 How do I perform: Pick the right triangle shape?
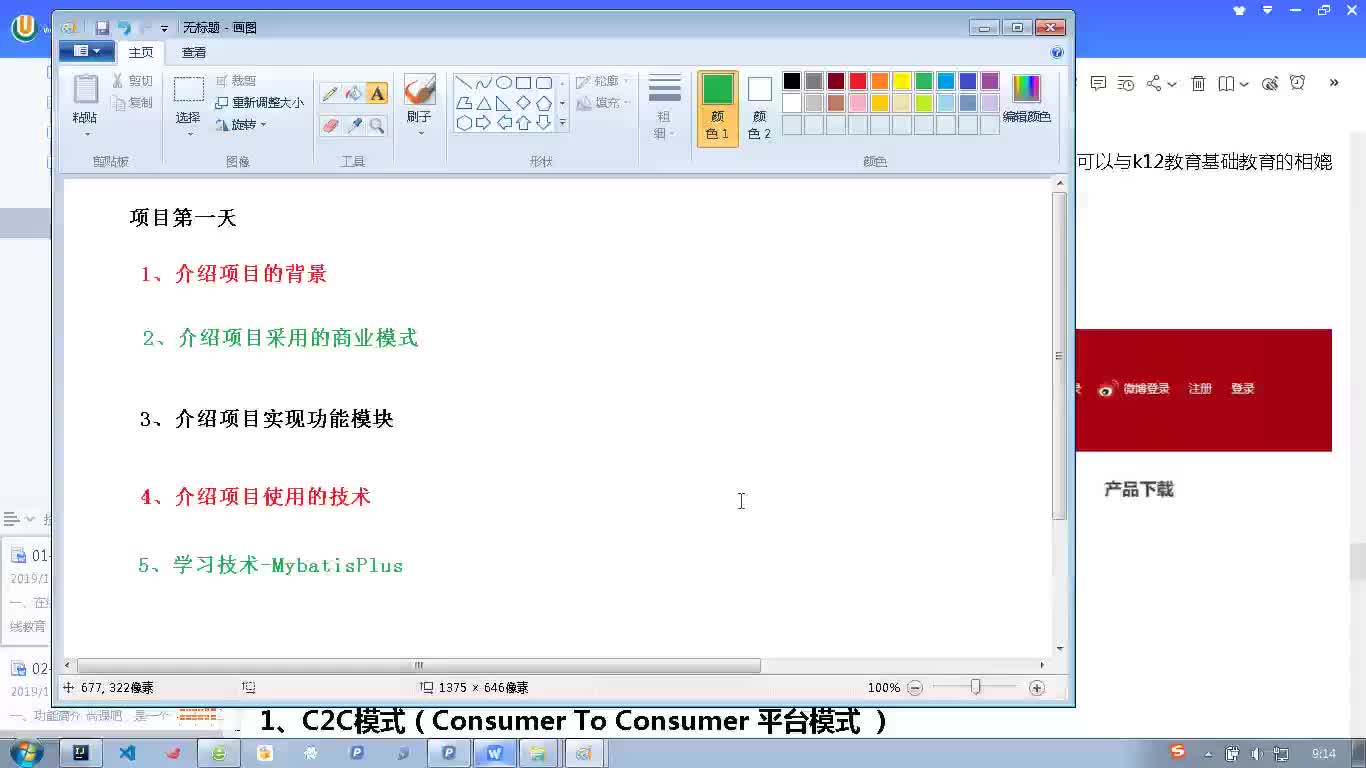click(504, 103)
